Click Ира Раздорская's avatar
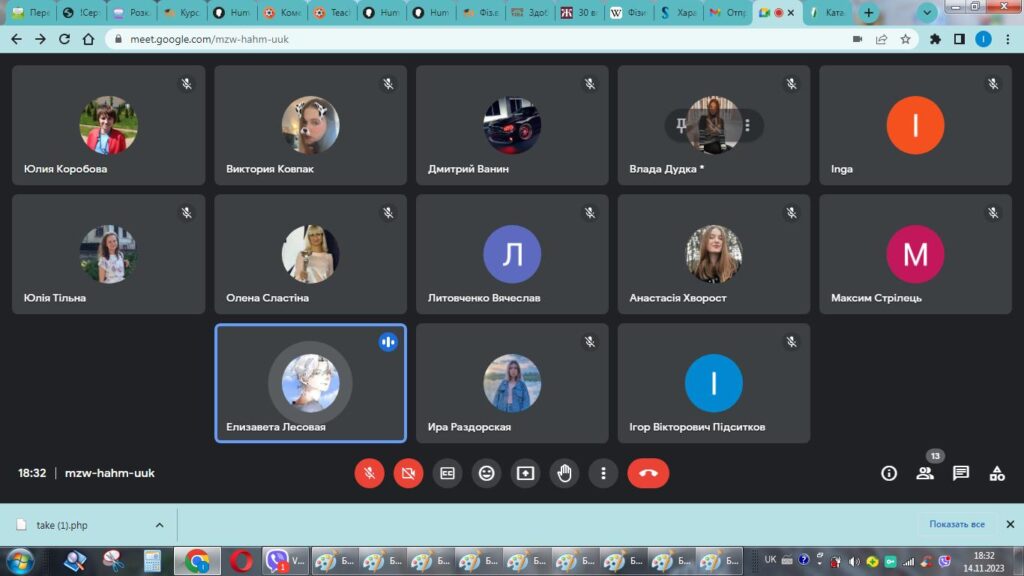1024x576 pixels. pos(512,383)
